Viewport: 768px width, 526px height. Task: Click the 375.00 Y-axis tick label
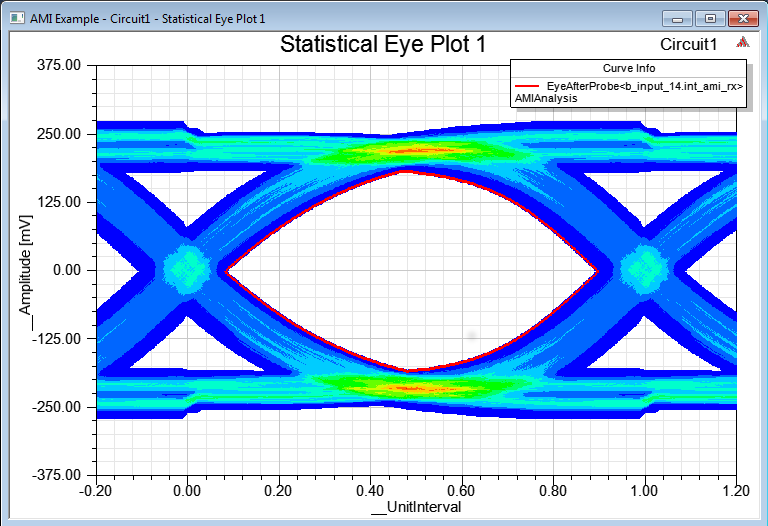click(x=59, y=65)
